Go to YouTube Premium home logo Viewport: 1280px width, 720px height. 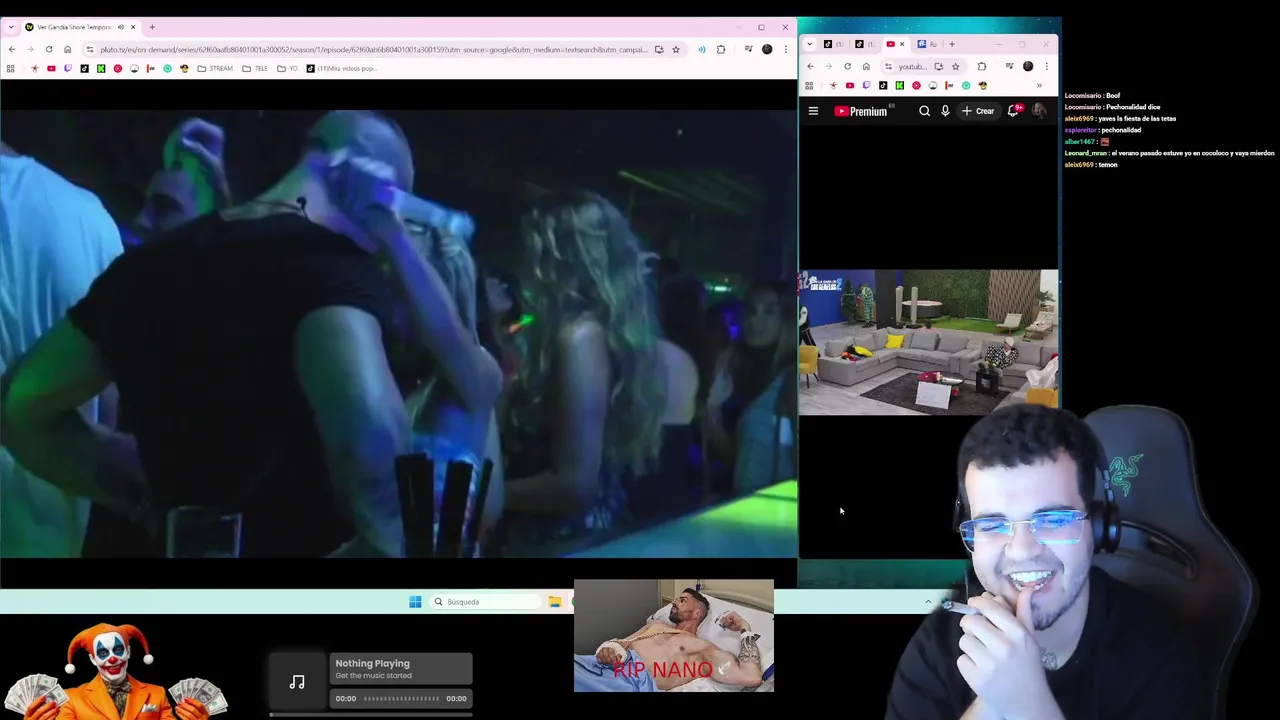pos(861,111)
